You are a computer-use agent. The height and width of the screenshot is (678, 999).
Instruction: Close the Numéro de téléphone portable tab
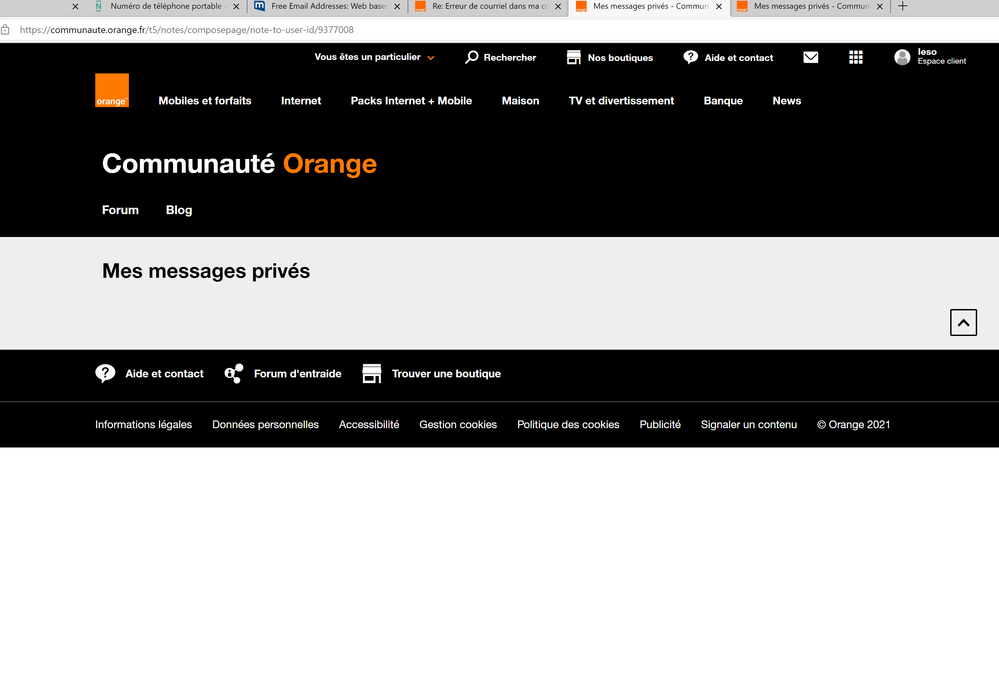click(236, 6)
